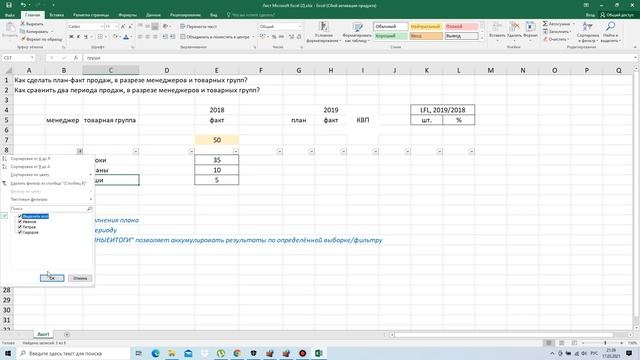Viewport: 640px width, 360px height.
Task: Open the filter dropdown in column L
Action: (x=471, y=151)
